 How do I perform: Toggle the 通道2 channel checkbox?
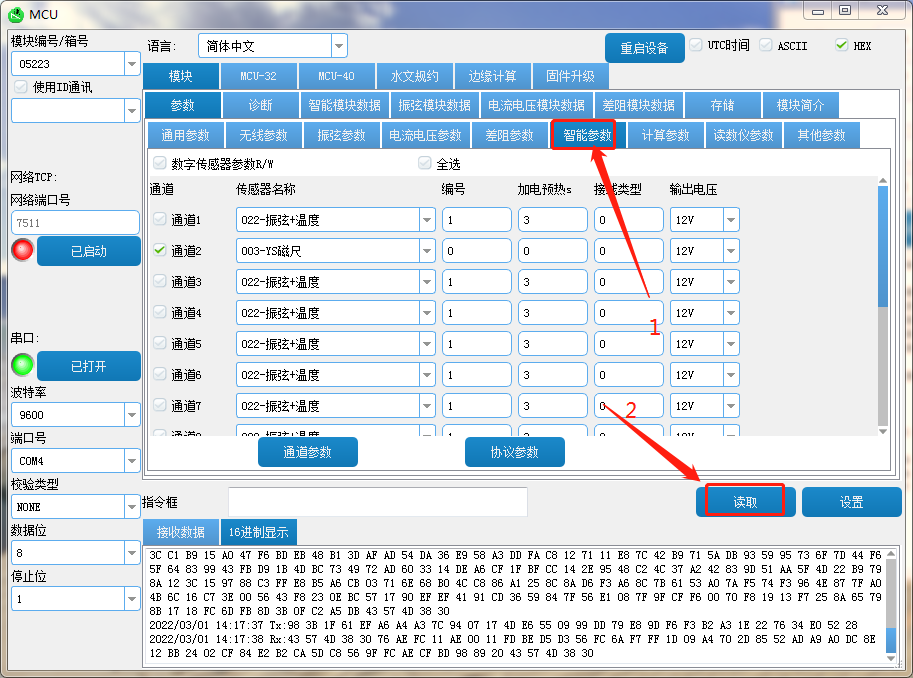coord(160,251)
